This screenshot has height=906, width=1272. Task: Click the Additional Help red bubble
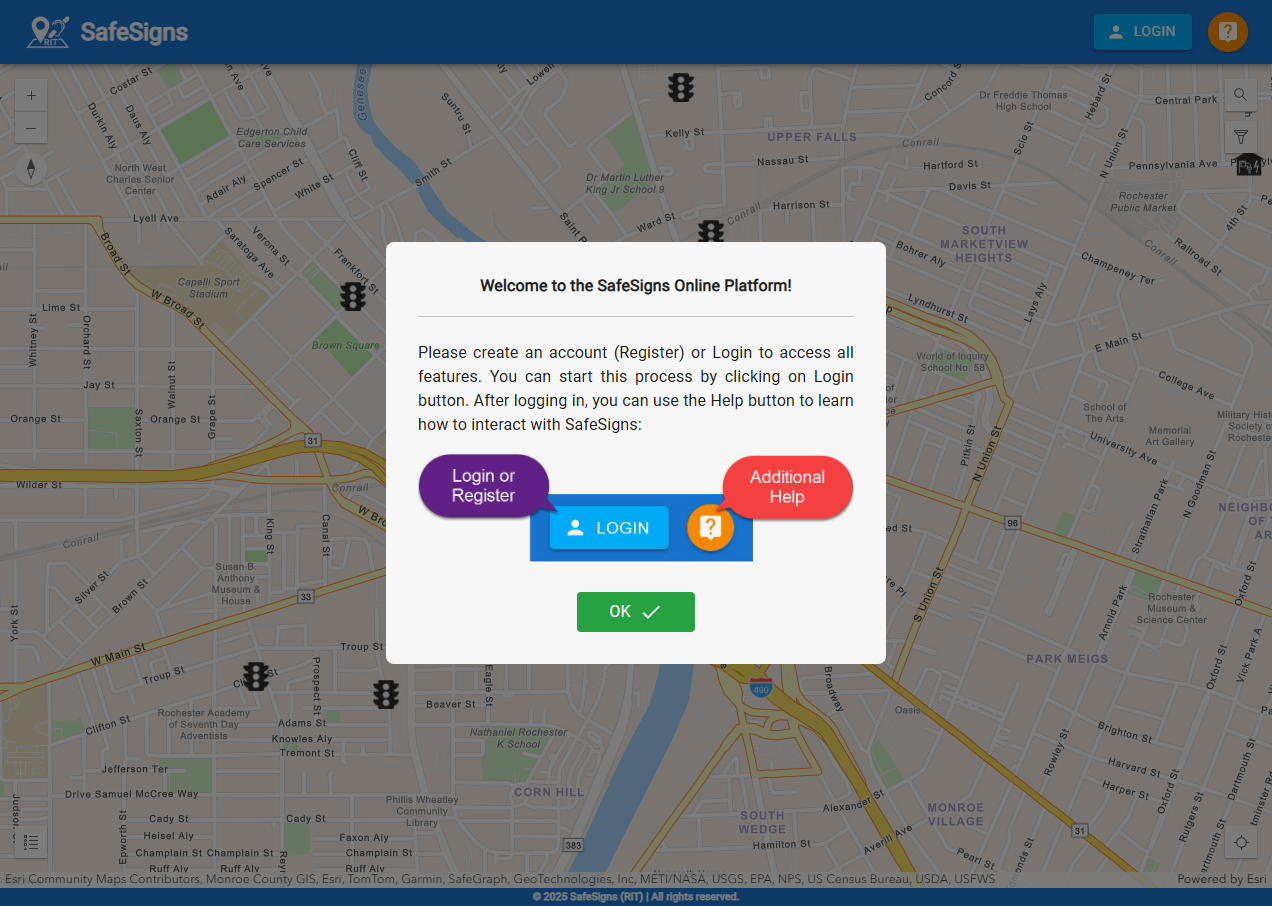[787, 487]
